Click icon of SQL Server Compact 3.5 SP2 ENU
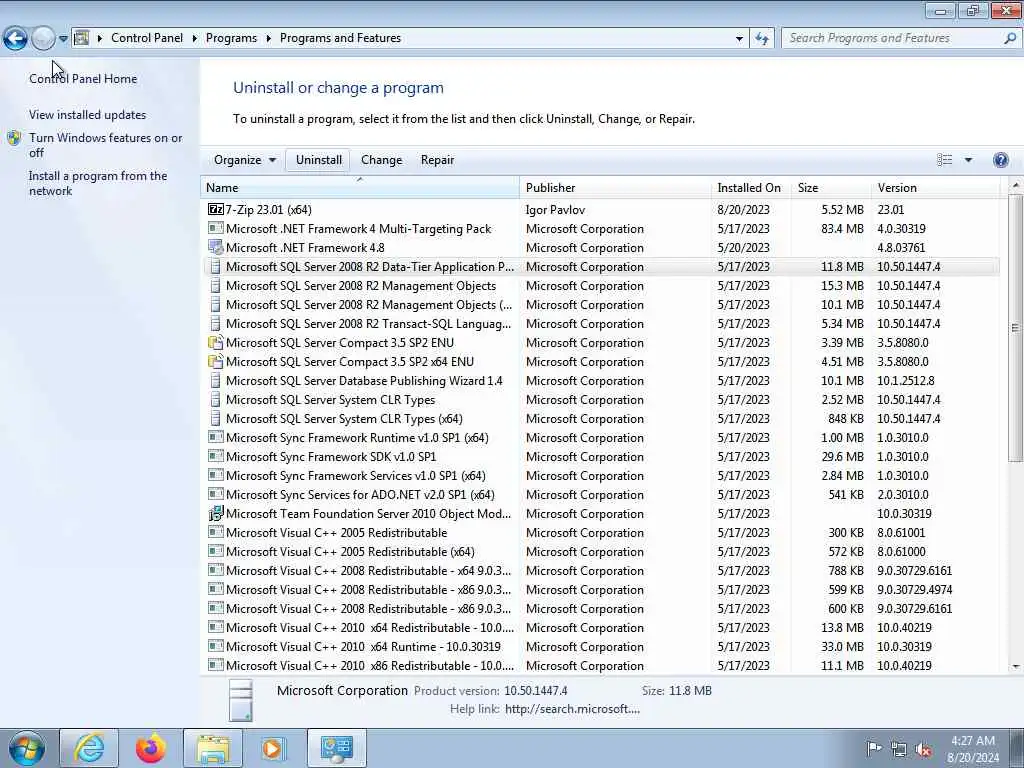 pyautogui.click(x=216, y=342)
